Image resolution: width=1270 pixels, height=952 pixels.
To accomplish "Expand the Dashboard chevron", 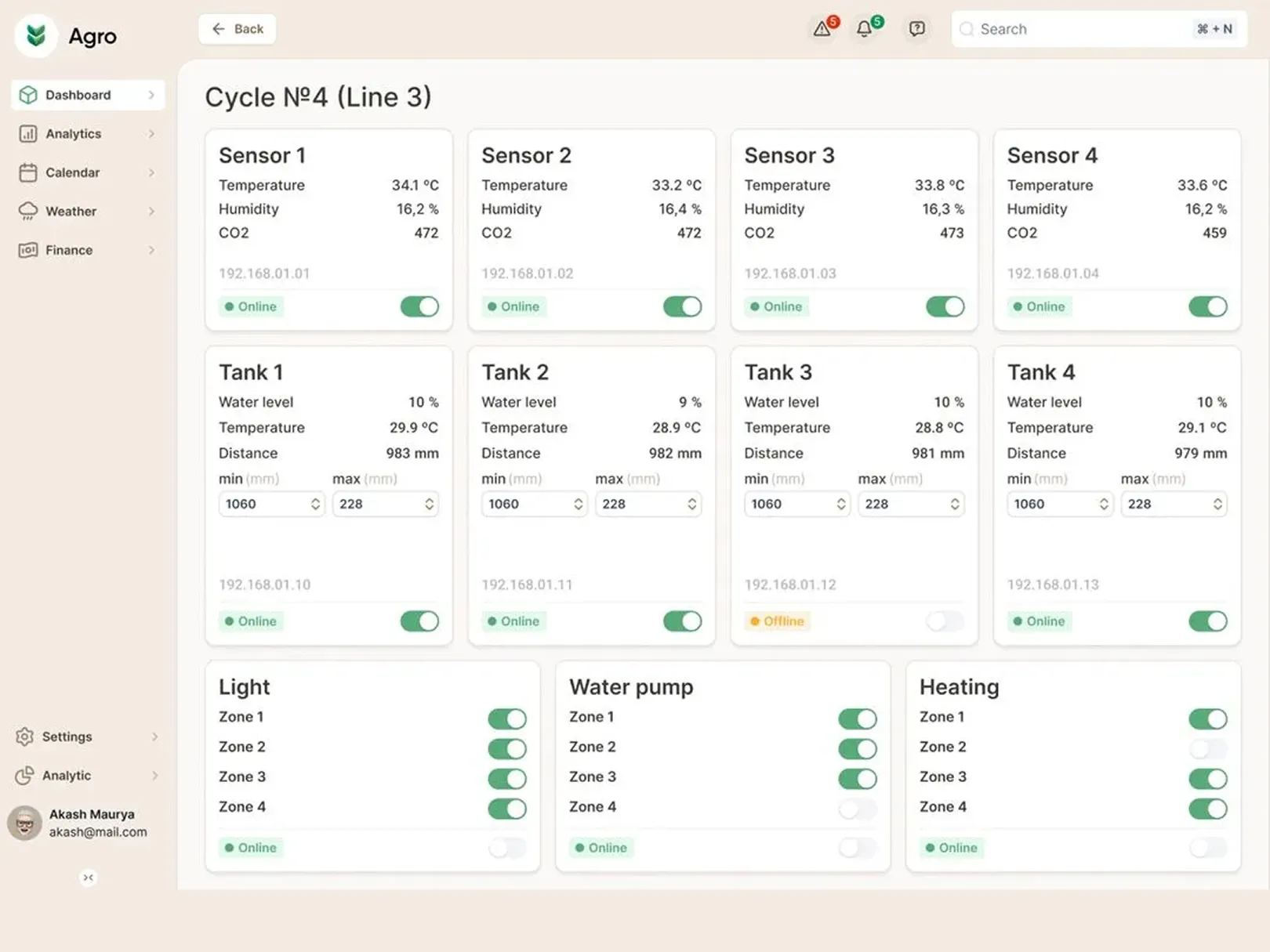I will [x=151, y=95].
